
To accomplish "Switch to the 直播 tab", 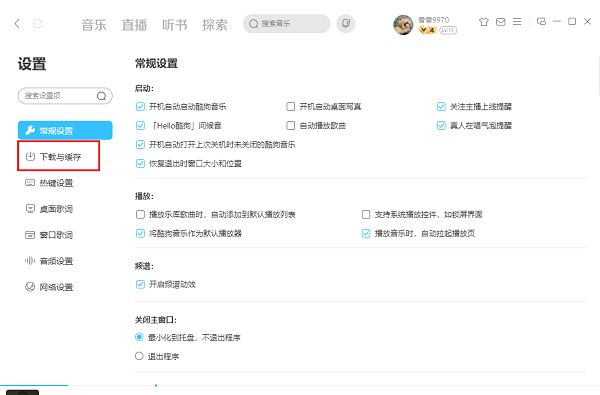I will [134, 25].
